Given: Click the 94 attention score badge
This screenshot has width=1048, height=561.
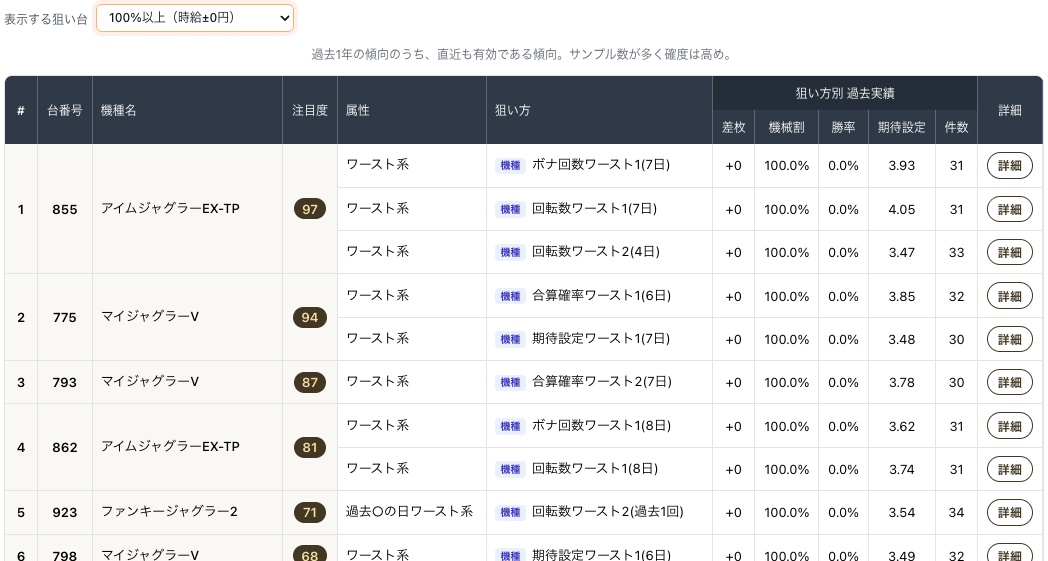Looking at the screenshot, I should [x=309, y=317].
